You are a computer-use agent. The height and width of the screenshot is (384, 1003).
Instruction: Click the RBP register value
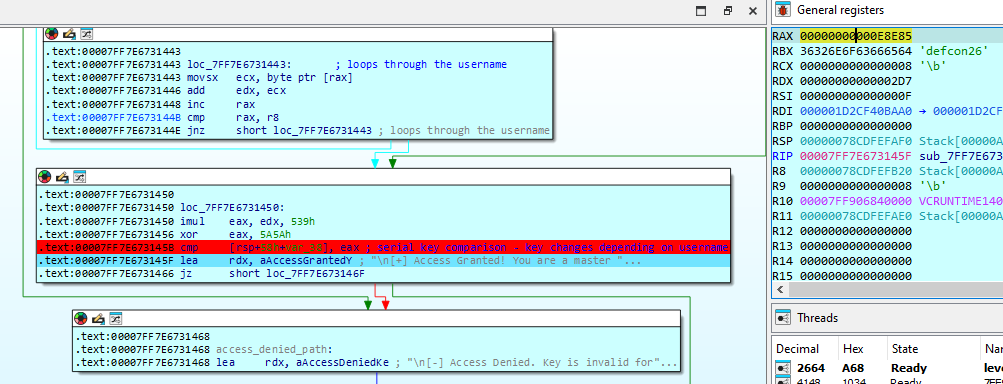pos(856,127)
